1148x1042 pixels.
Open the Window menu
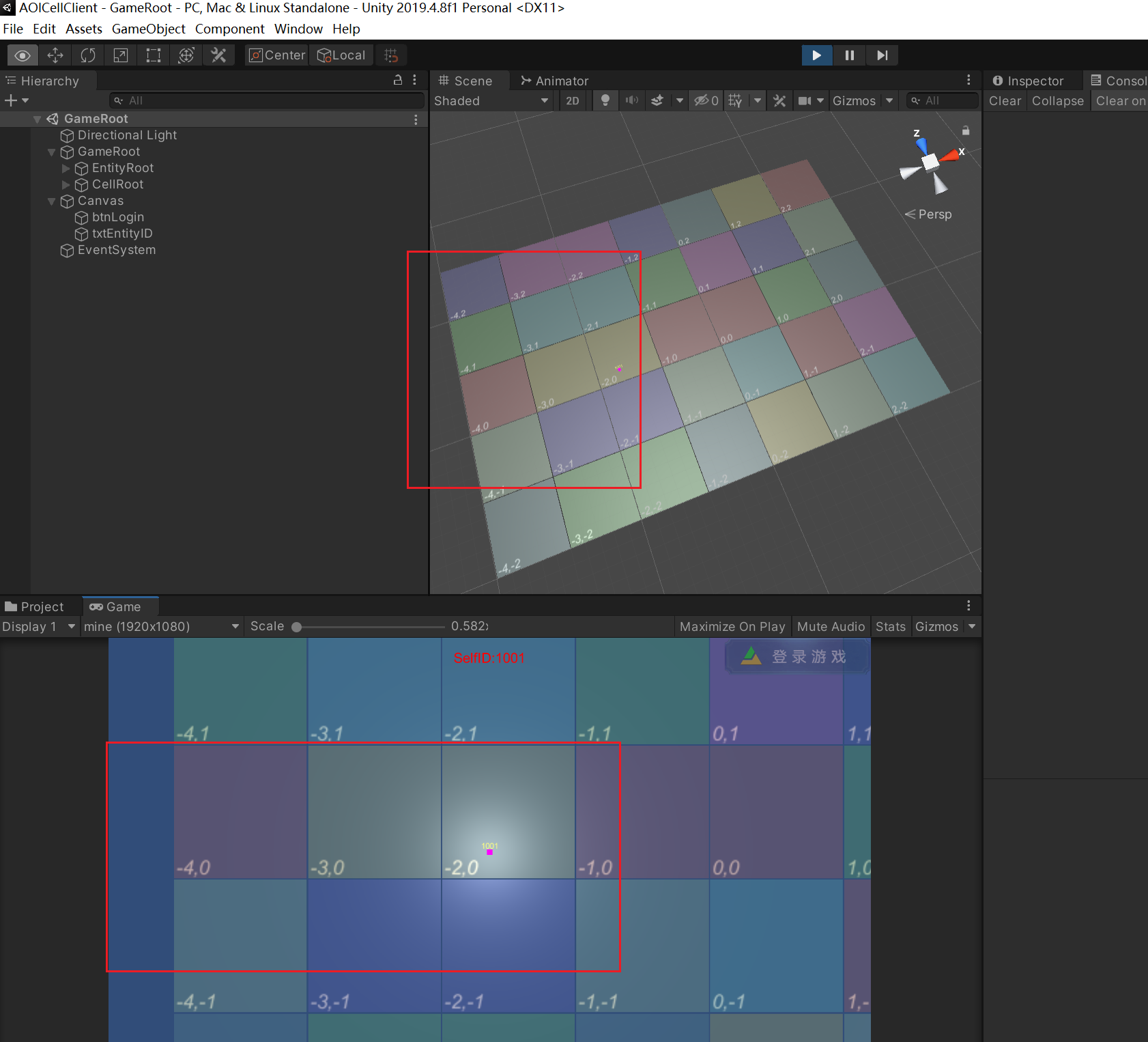pyautogui.click(x=298, y=29)
